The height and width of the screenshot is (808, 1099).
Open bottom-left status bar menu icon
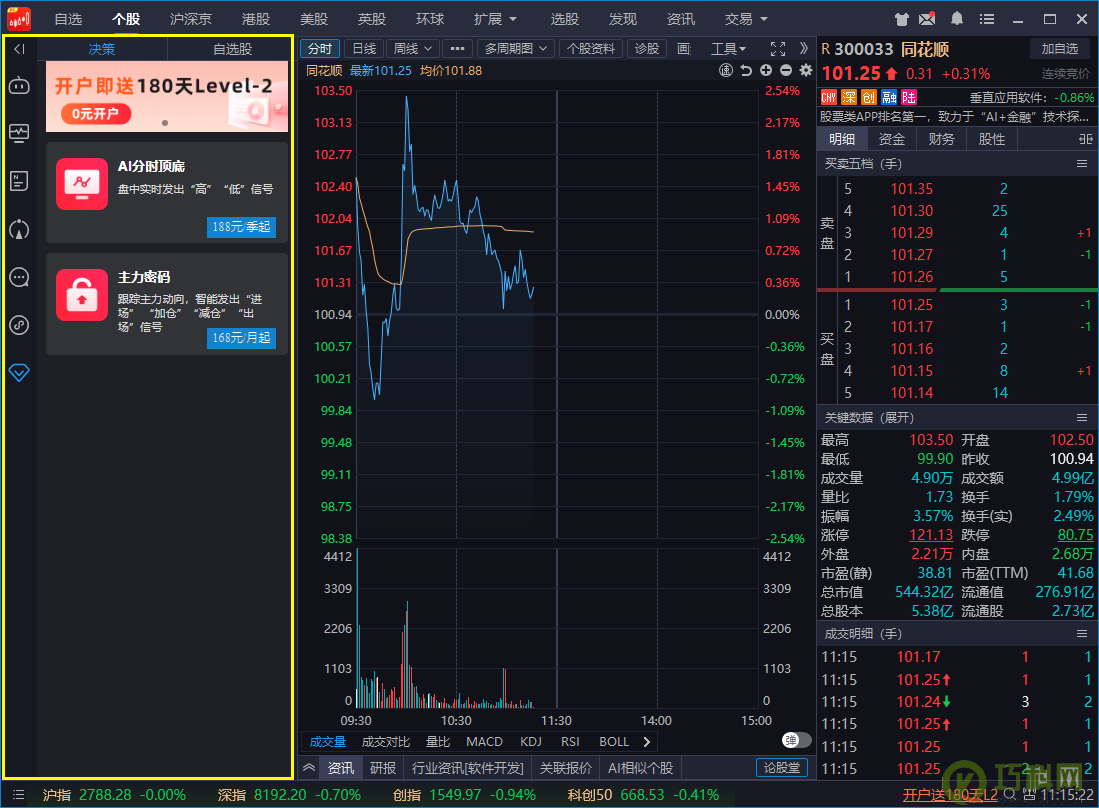click(19, 795)
